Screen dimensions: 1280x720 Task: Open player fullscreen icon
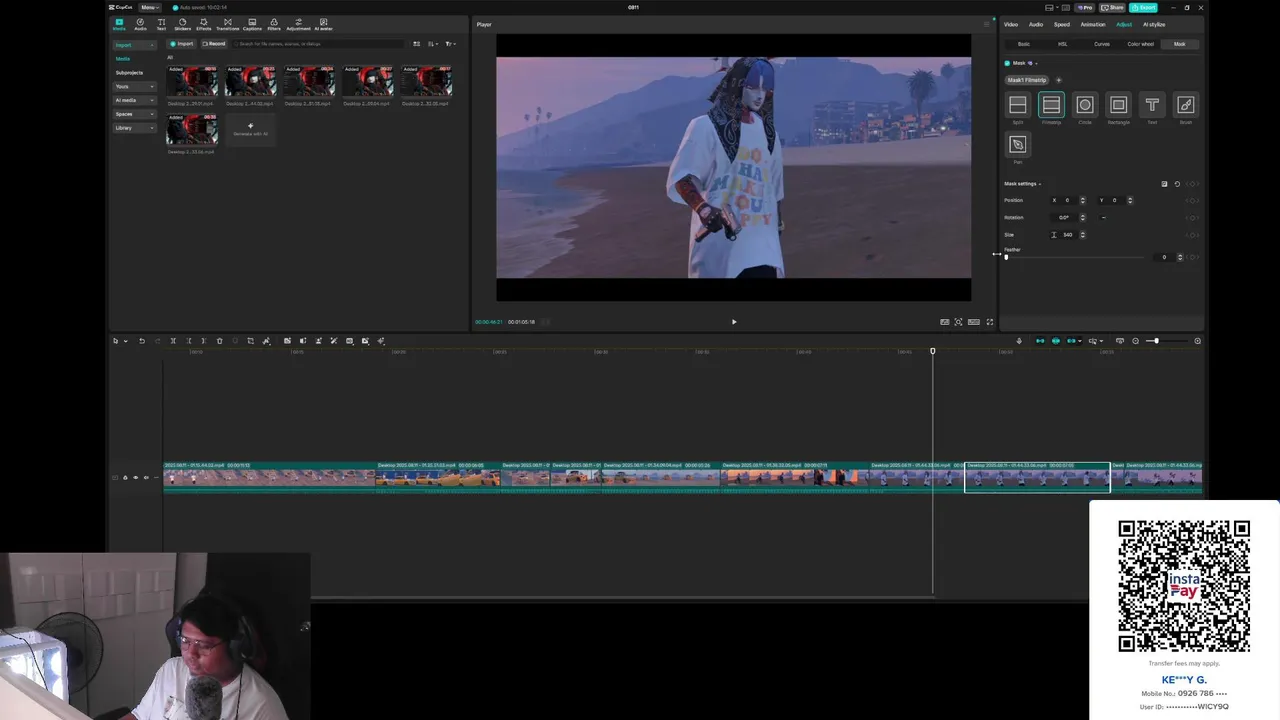click(x=990, y=322)
